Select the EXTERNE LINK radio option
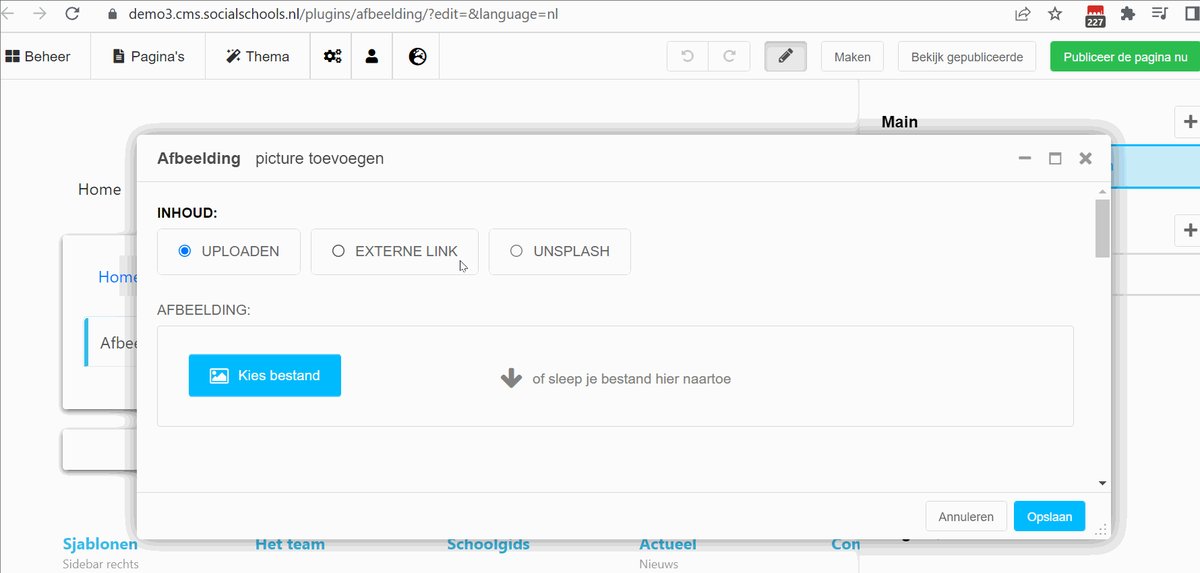This screenshot has height=573, width=1200. pos(338,251)
